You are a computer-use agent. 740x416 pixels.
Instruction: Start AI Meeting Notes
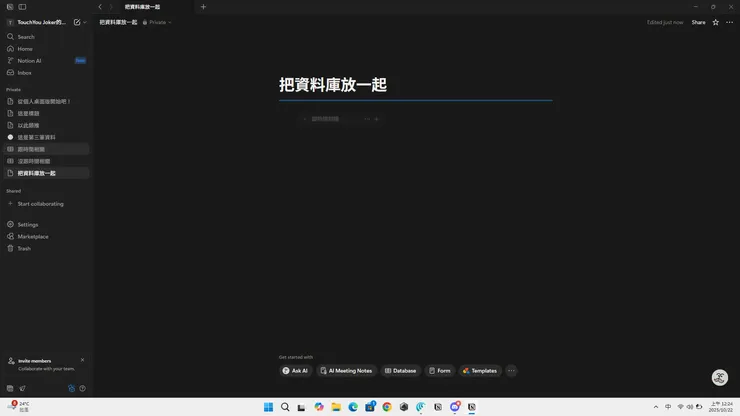pos(346,371)
